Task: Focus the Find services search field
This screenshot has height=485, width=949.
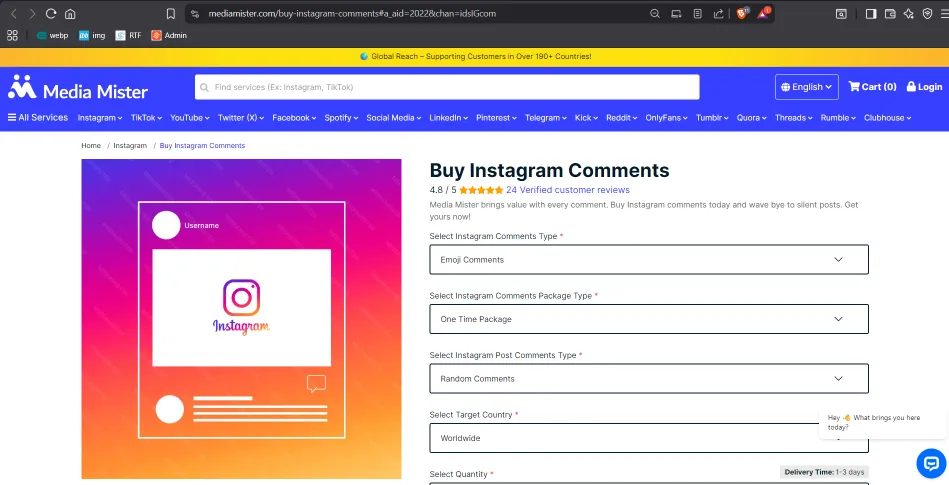Action: (447, 87)
